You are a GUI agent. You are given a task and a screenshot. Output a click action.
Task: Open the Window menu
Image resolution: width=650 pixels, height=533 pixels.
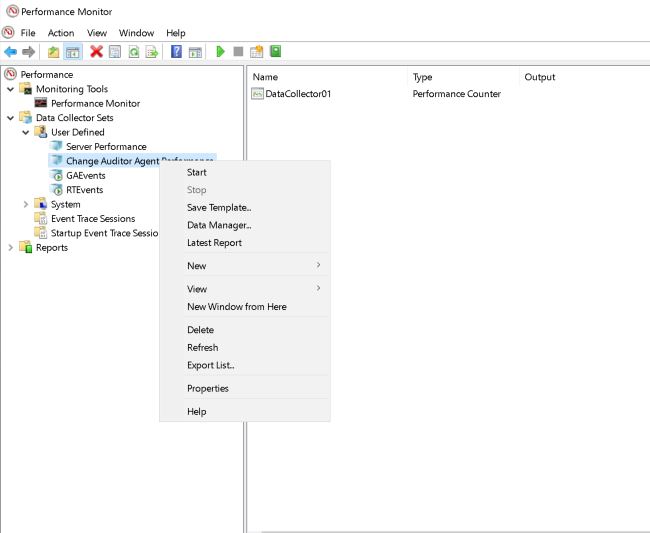(x=136, y=33)
